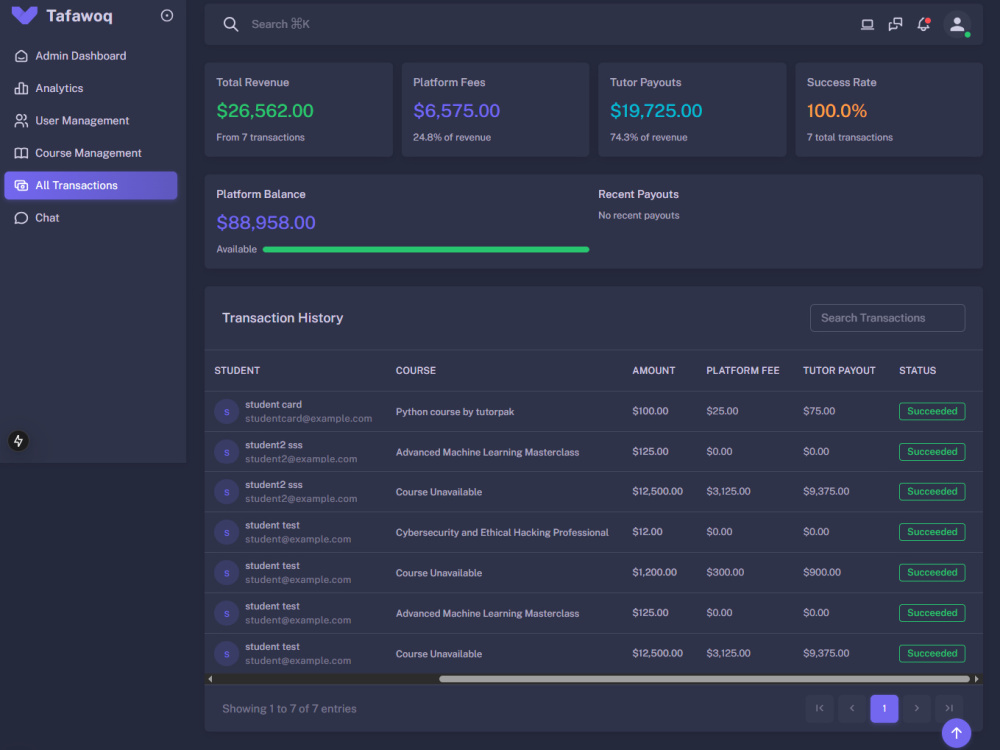Image resolution: width=1000 pixels, height=750 pixels.
Task: Click the lightning bolt floating button
Action: 18,441
